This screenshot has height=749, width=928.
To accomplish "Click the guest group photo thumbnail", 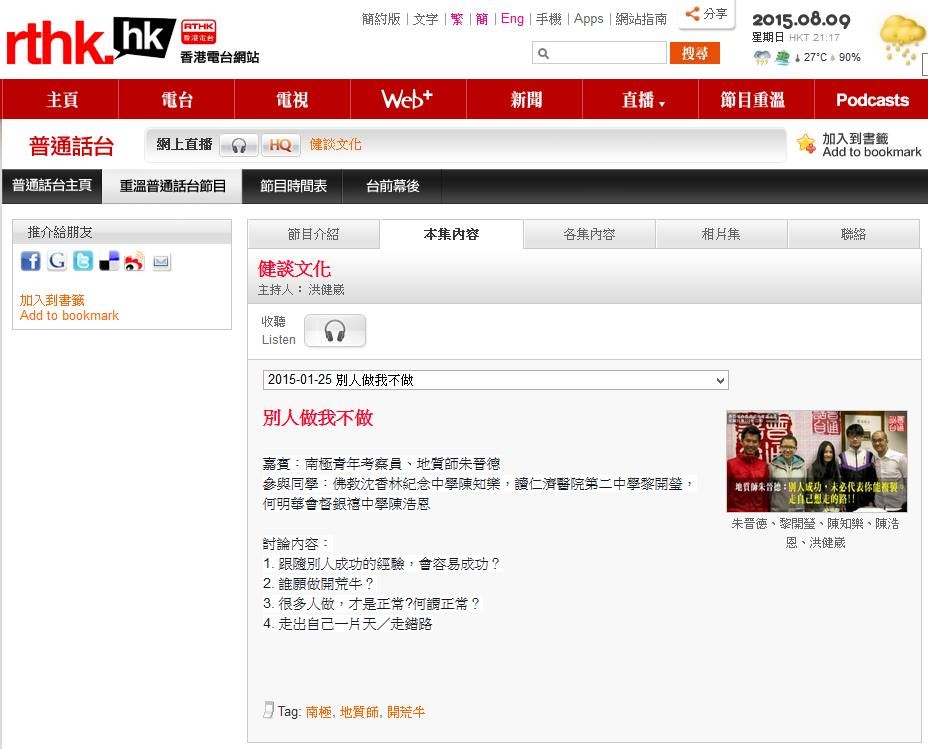I will (x=816, y=461).
